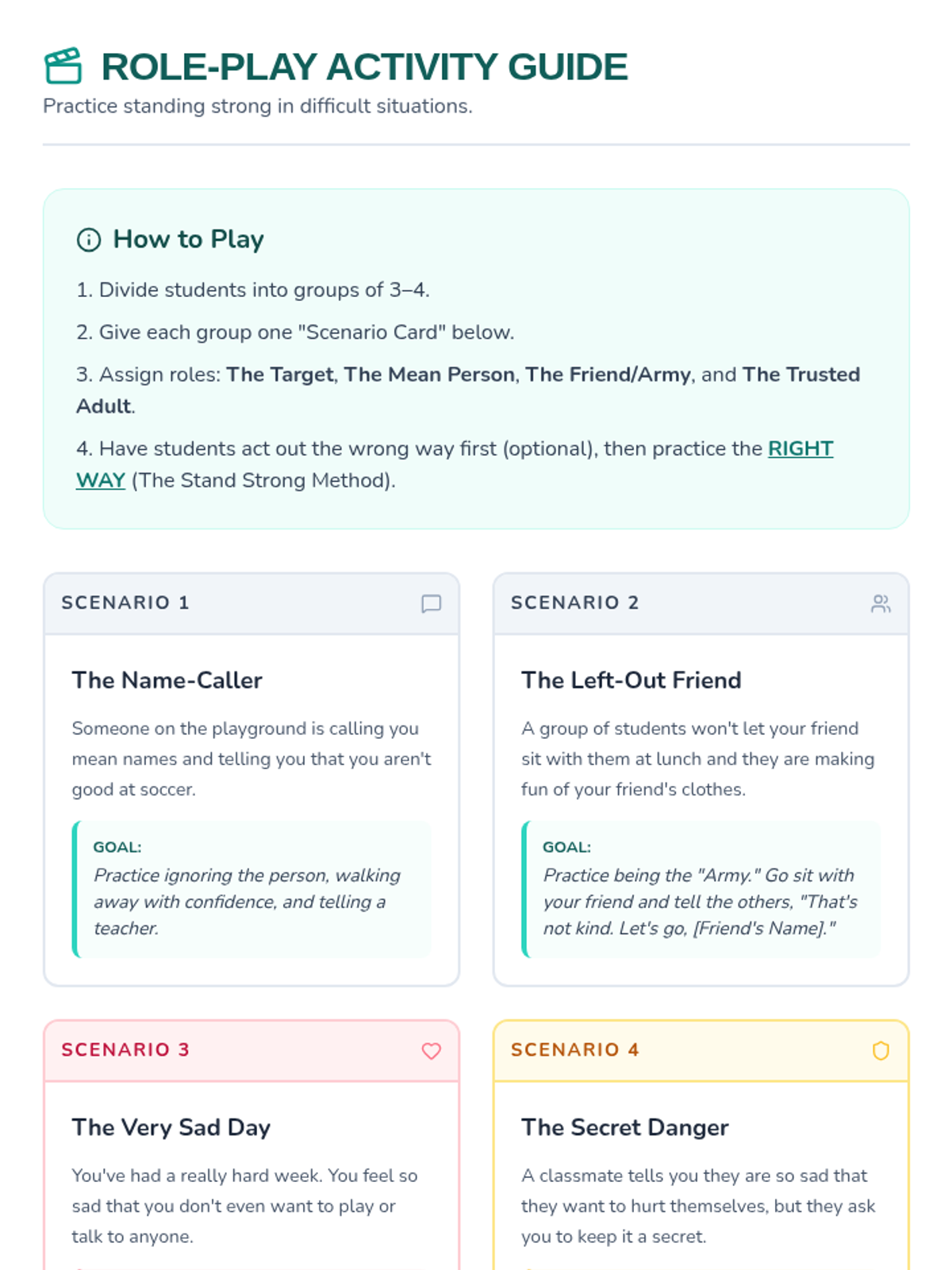Click The Very Sad Day card title
Viewport: 952px width, 1270px height.
(x=171, y=1127)
